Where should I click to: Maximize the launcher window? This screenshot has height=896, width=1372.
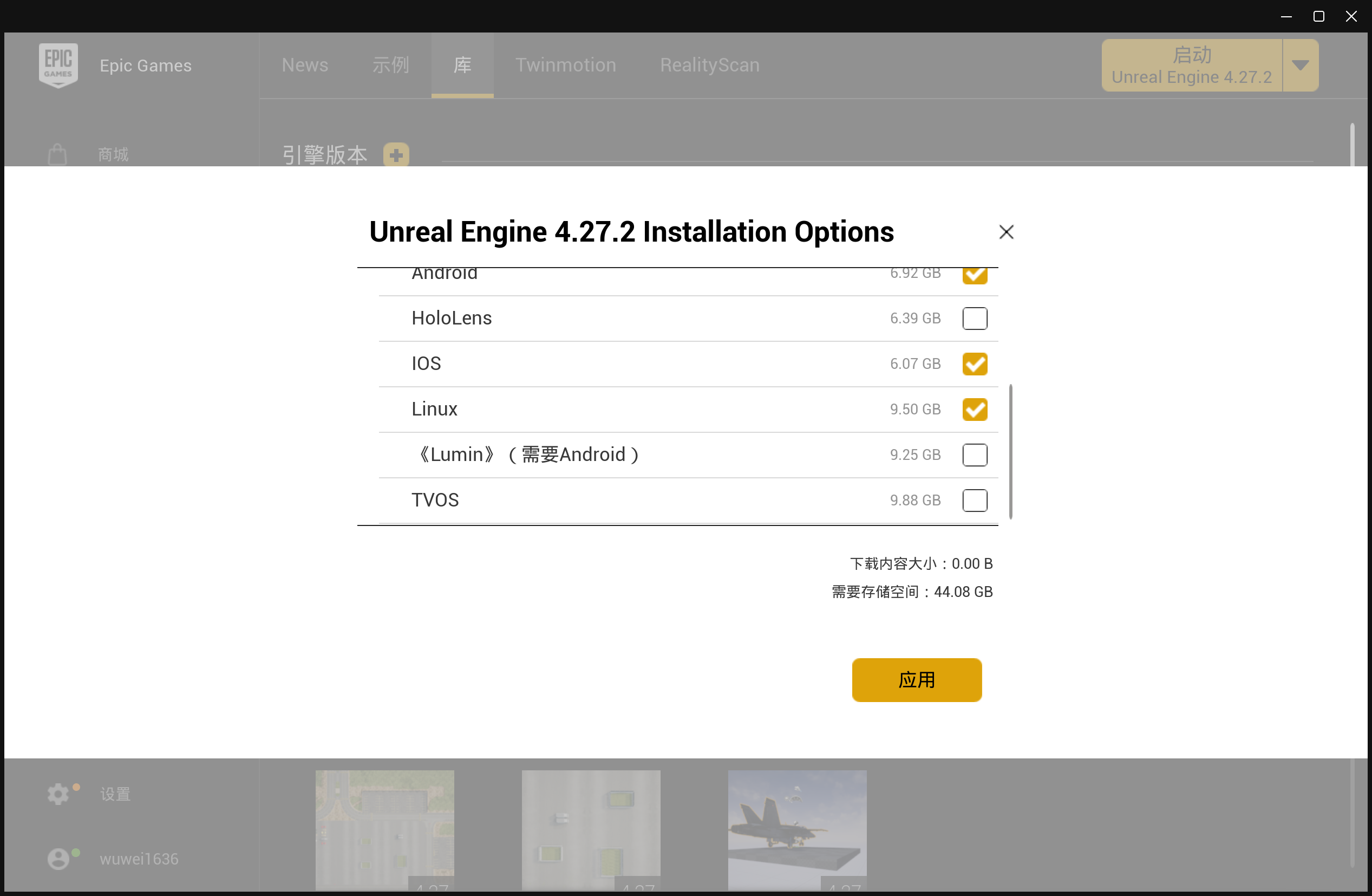pyautogui.click(x=1318, y=16)
